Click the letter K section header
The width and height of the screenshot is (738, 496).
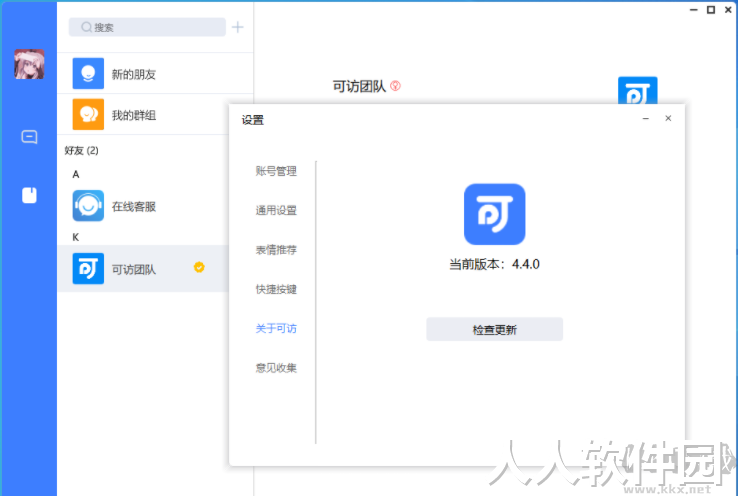[76, 237]
